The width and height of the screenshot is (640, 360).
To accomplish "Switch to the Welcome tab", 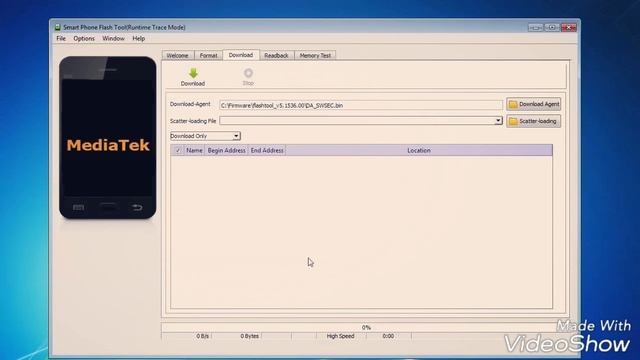I will tap(178, 56).
